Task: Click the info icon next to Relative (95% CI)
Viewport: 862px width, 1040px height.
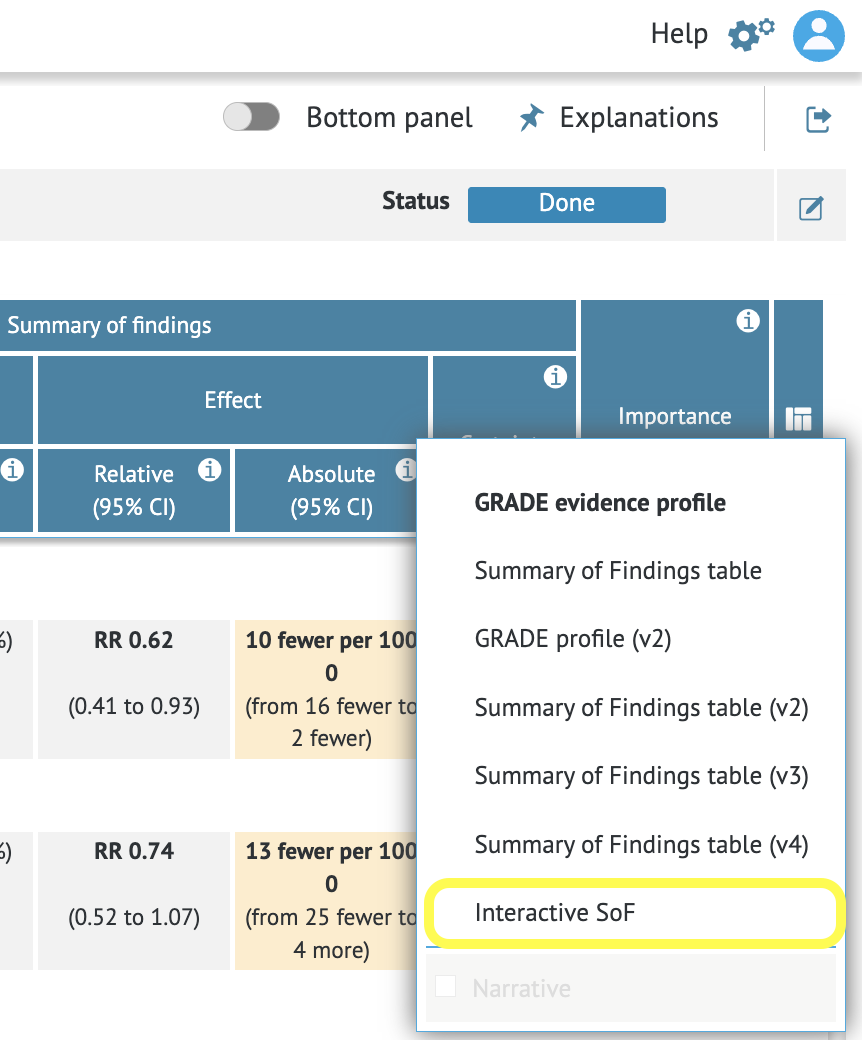Action: [x=209, y=470]
